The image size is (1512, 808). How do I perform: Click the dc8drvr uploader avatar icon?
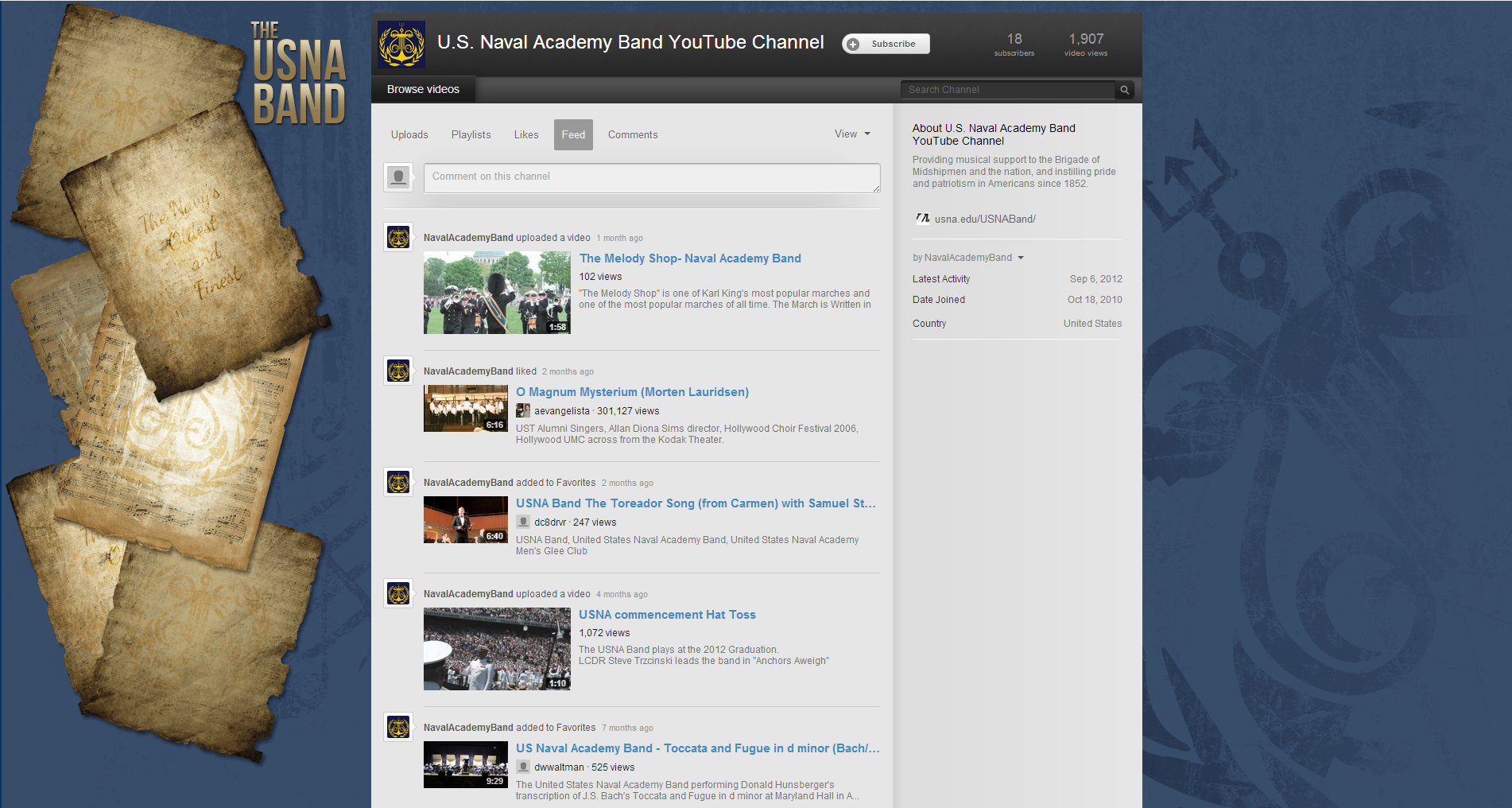[523, 522]
